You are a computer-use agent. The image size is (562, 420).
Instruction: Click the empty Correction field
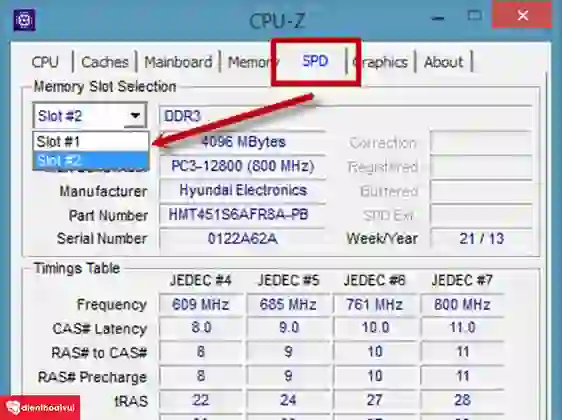pos(481,142)
